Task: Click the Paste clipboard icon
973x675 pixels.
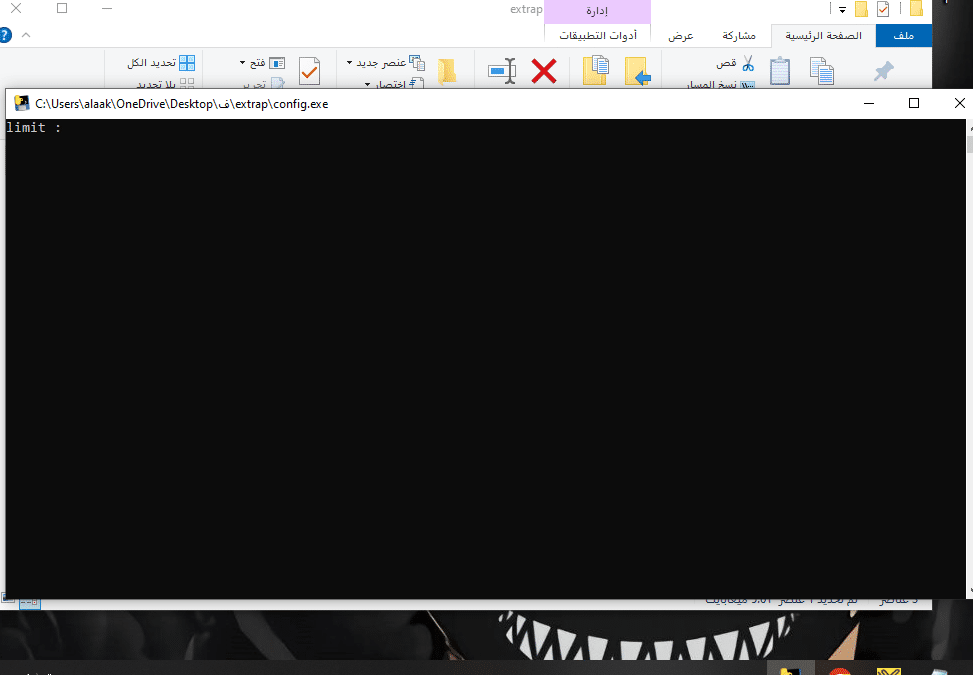Action: 780,71
